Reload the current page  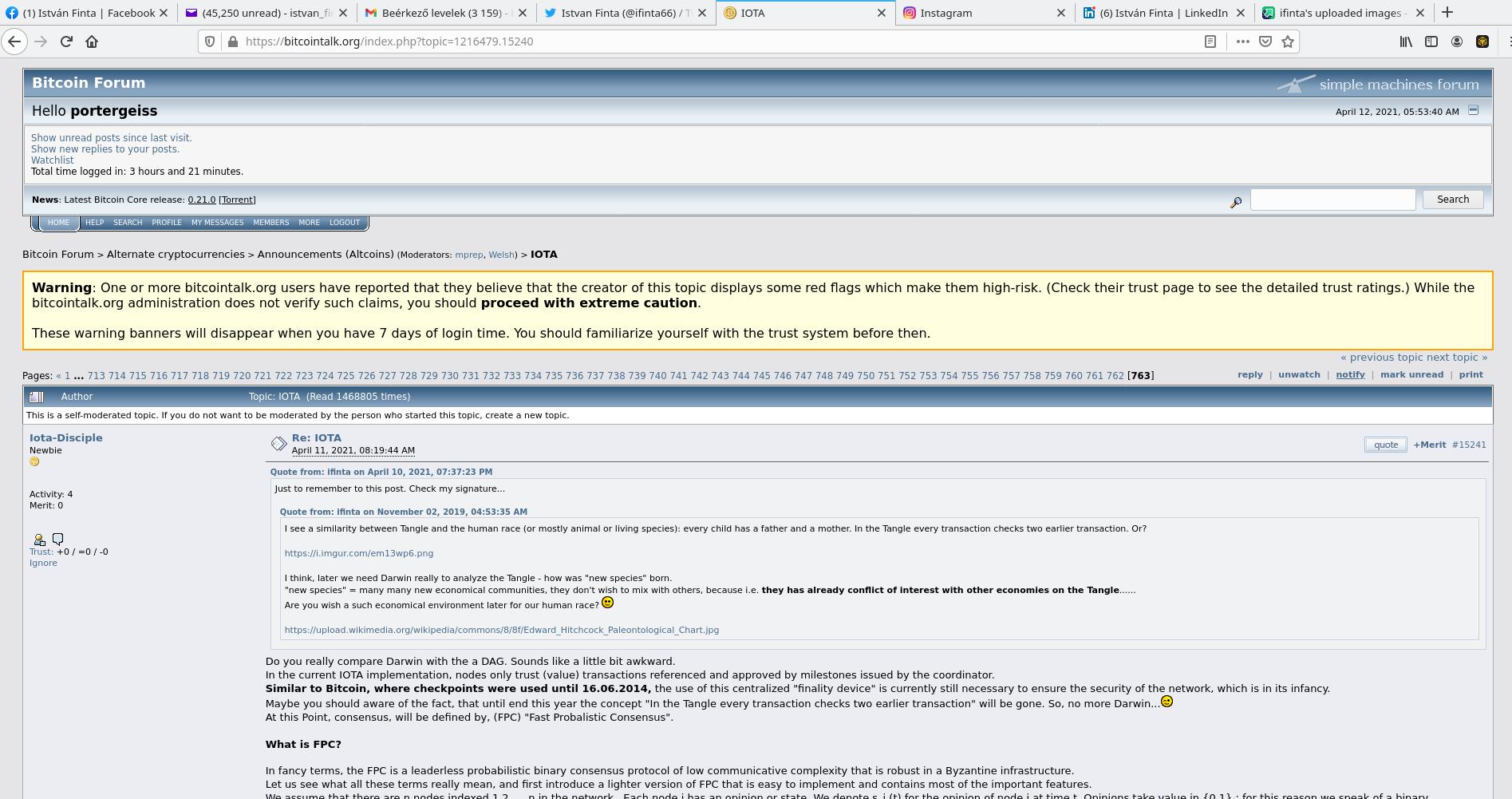tap(67, 42)
